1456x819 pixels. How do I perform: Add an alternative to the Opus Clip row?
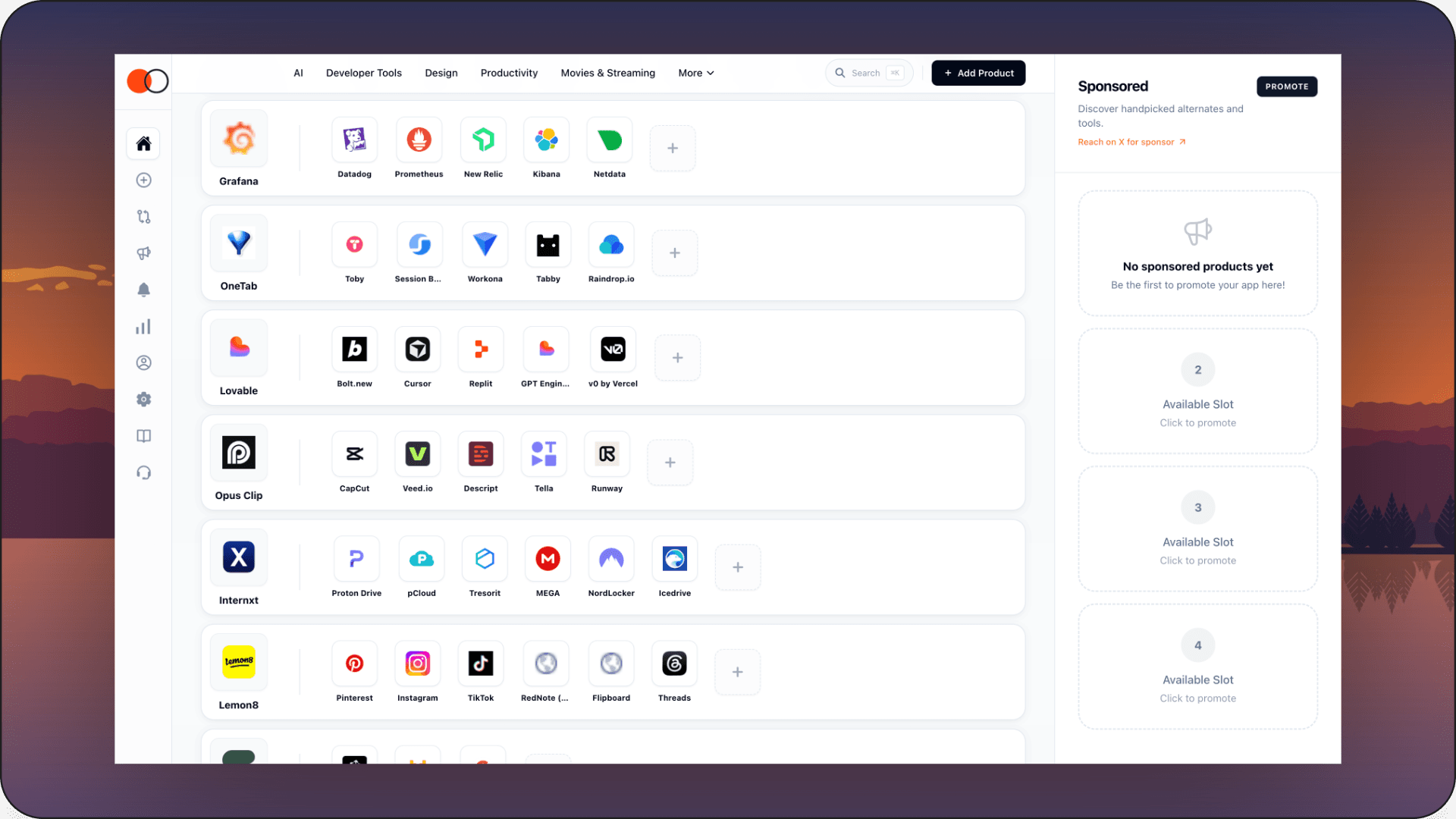670,462
